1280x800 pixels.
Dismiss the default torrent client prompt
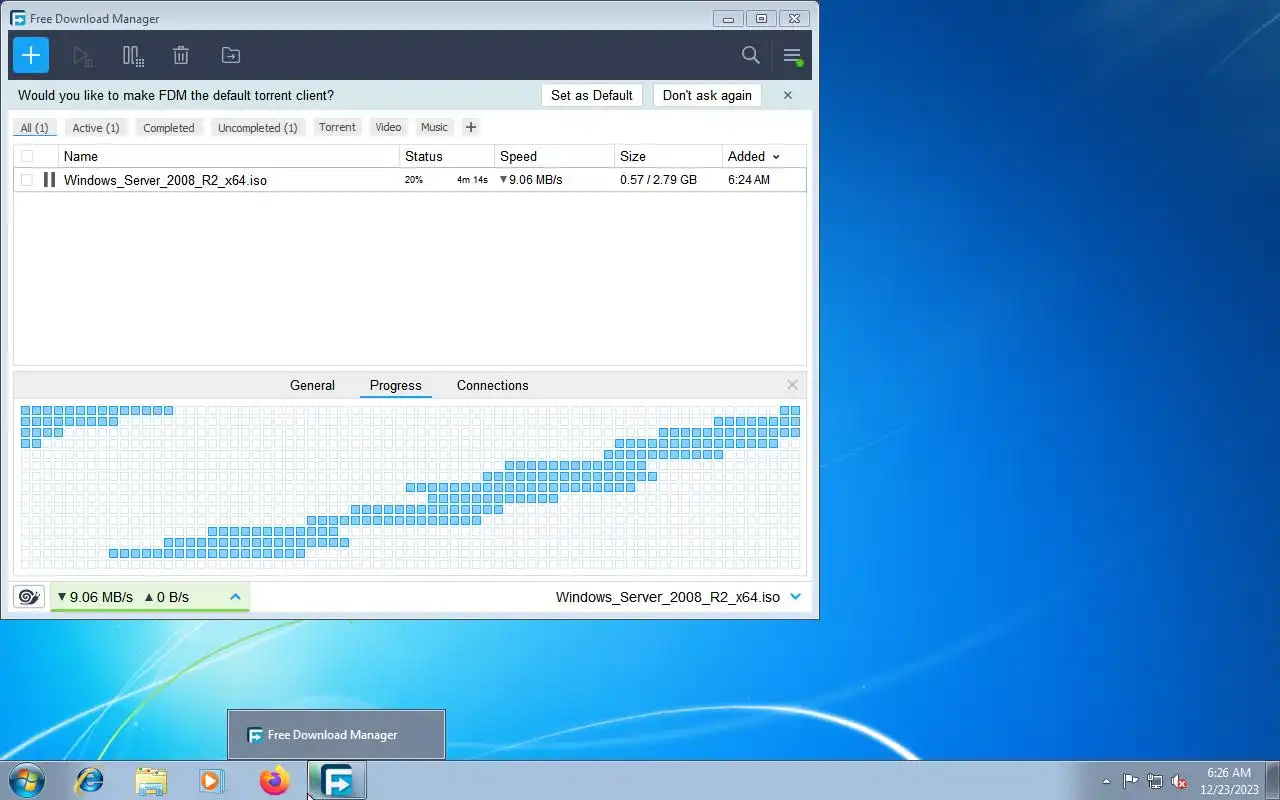[x=788, y=95]
